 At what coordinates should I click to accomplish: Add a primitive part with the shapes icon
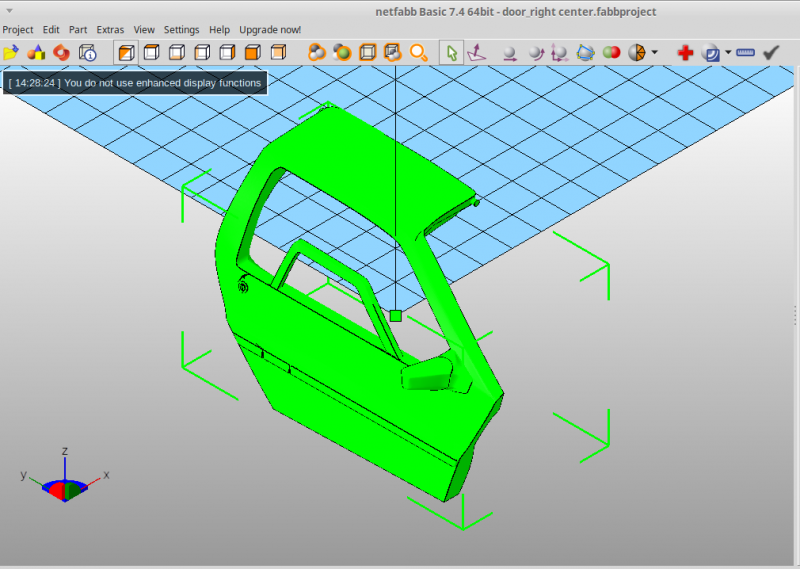point(36,53)
